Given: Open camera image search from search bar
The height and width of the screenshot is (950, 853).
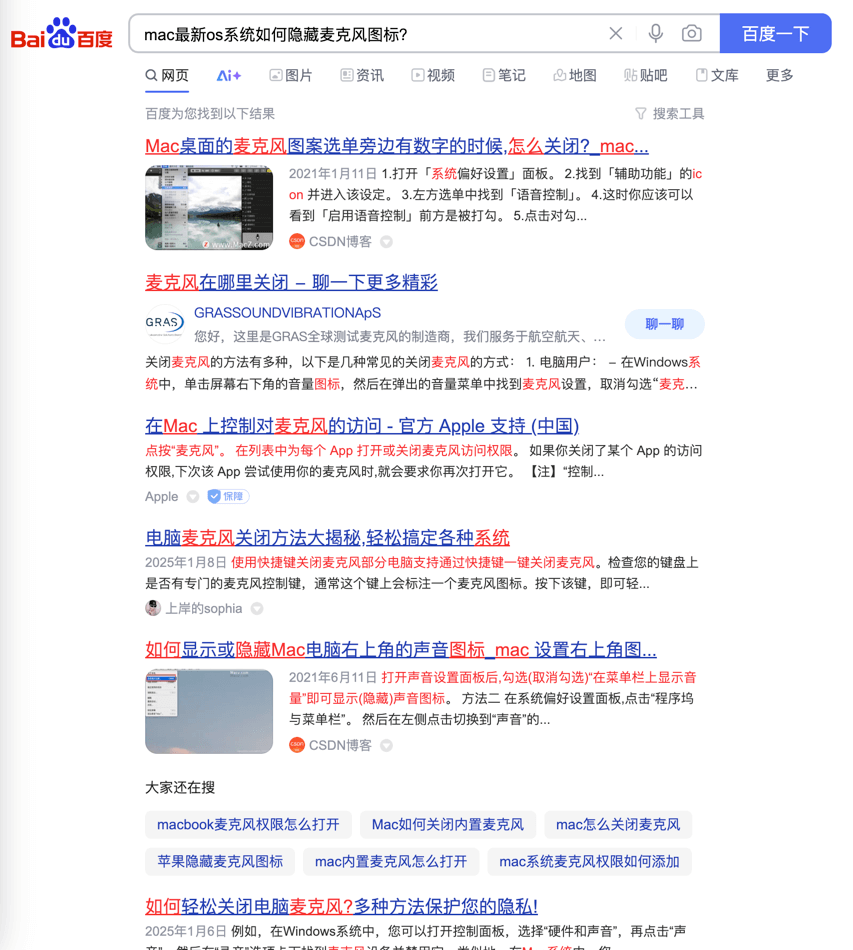Looking at the screenshot, I should 691,33.
